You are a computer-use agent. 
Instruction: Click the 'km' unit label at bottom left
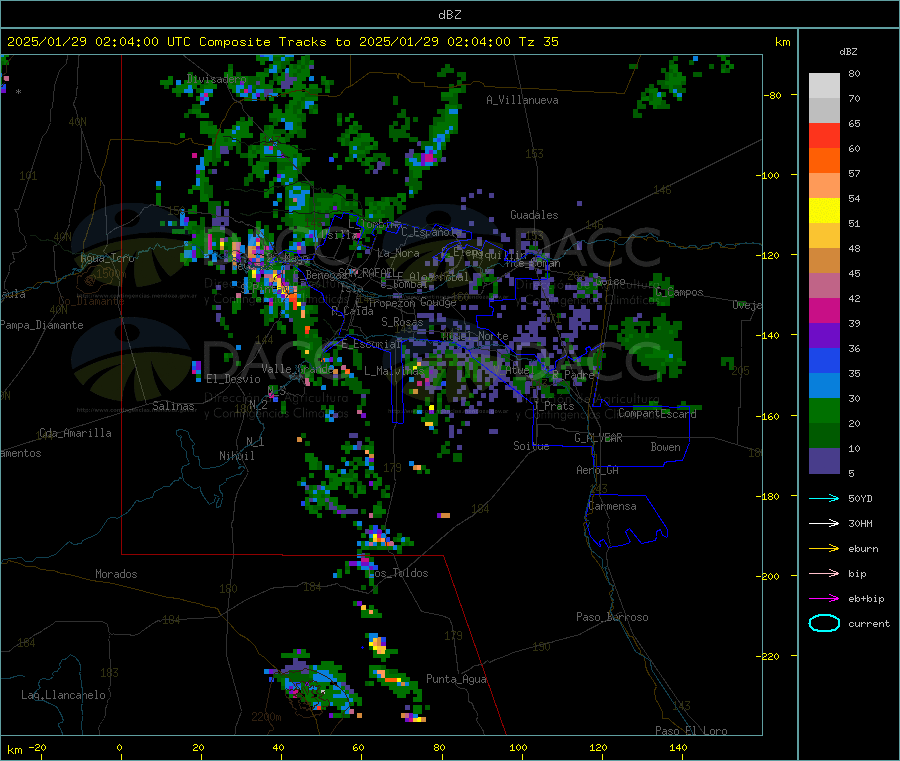pos(14,750)
